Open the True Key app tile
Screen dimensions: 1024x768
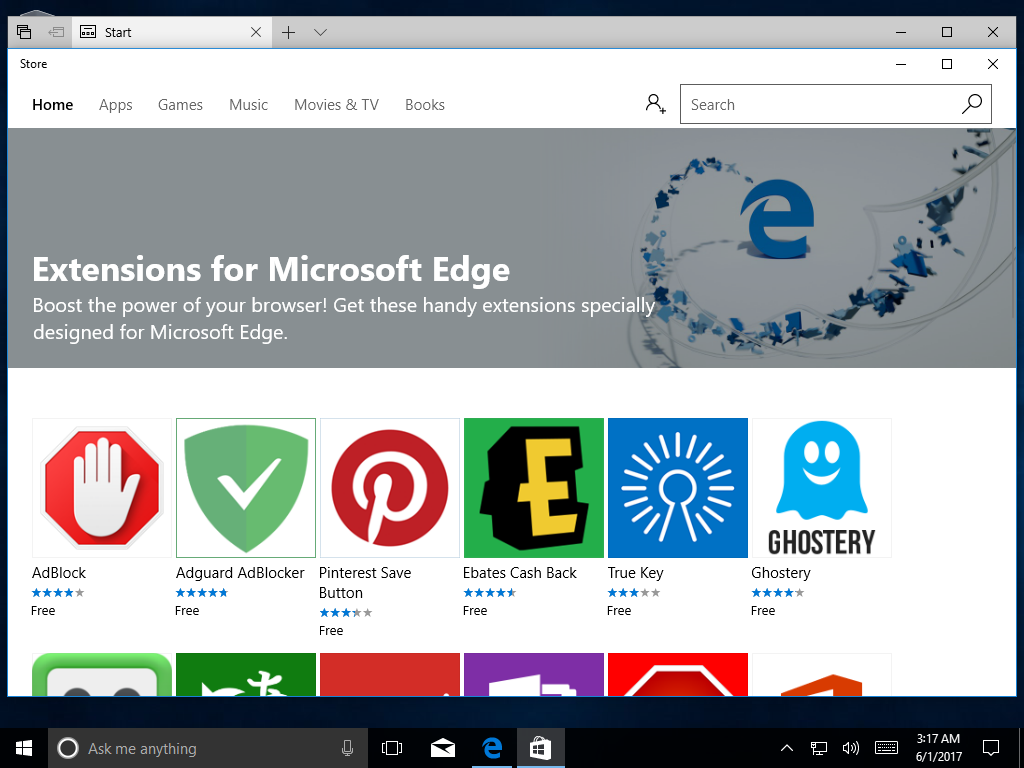[x=678, y=488]
